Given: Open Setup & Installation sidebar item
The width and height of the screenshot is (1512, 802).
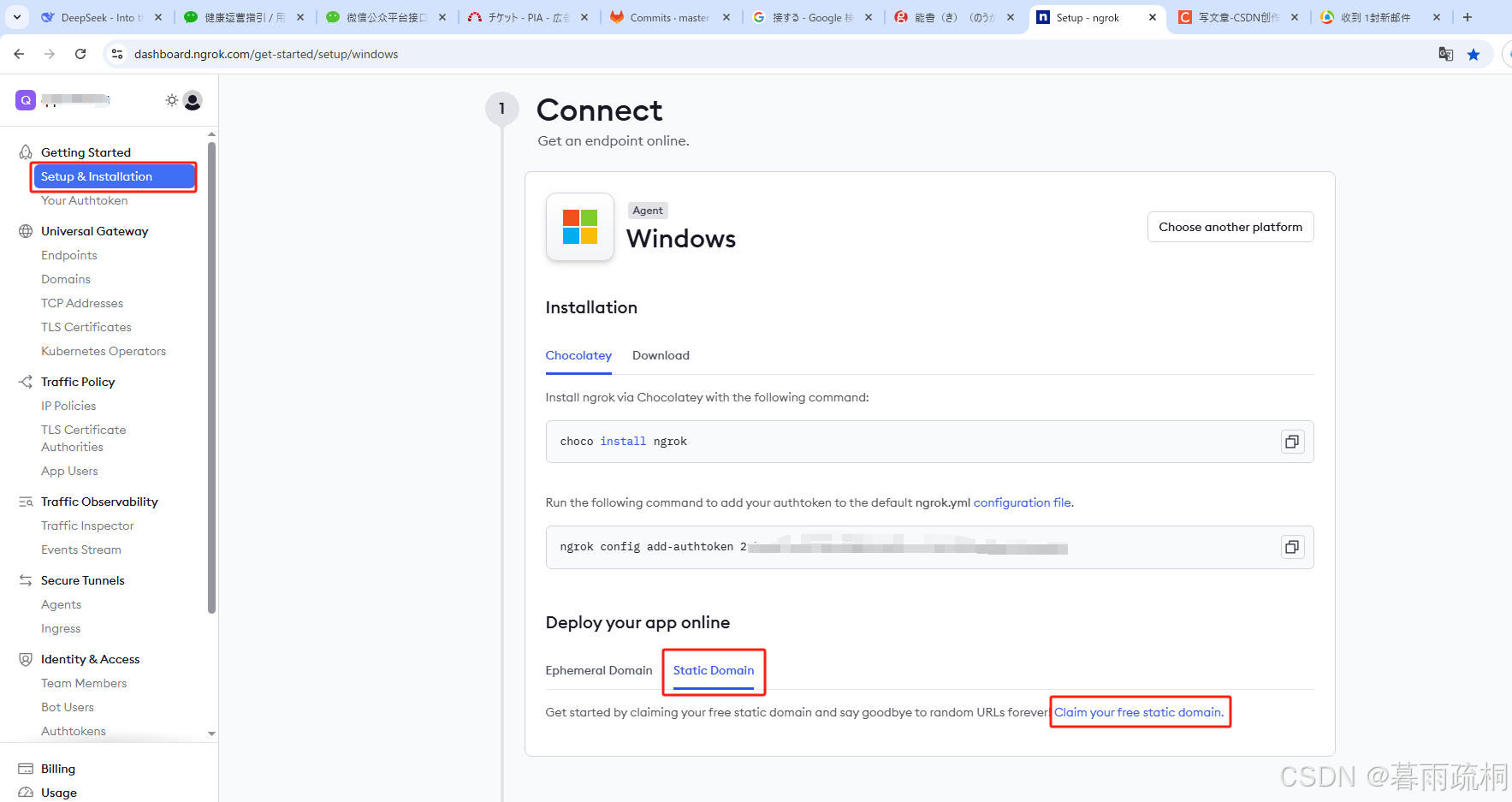Looking at the screenshot, I should pos(115,176).
